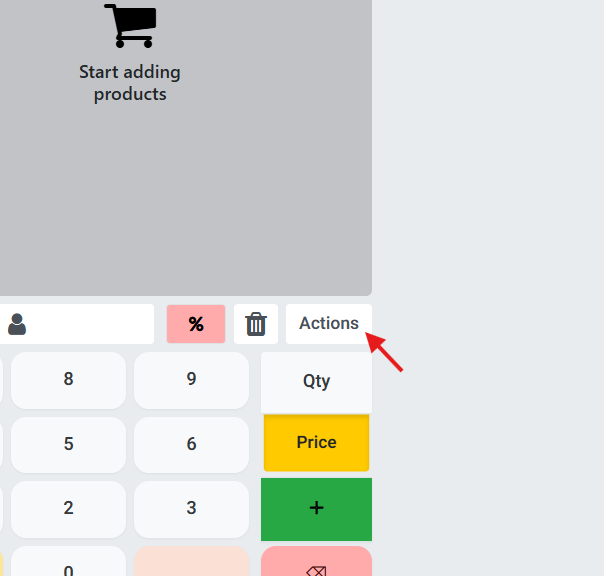604x576 pixels.
Task: Click the 'Start adding products' text
Action: pos(129,83)
